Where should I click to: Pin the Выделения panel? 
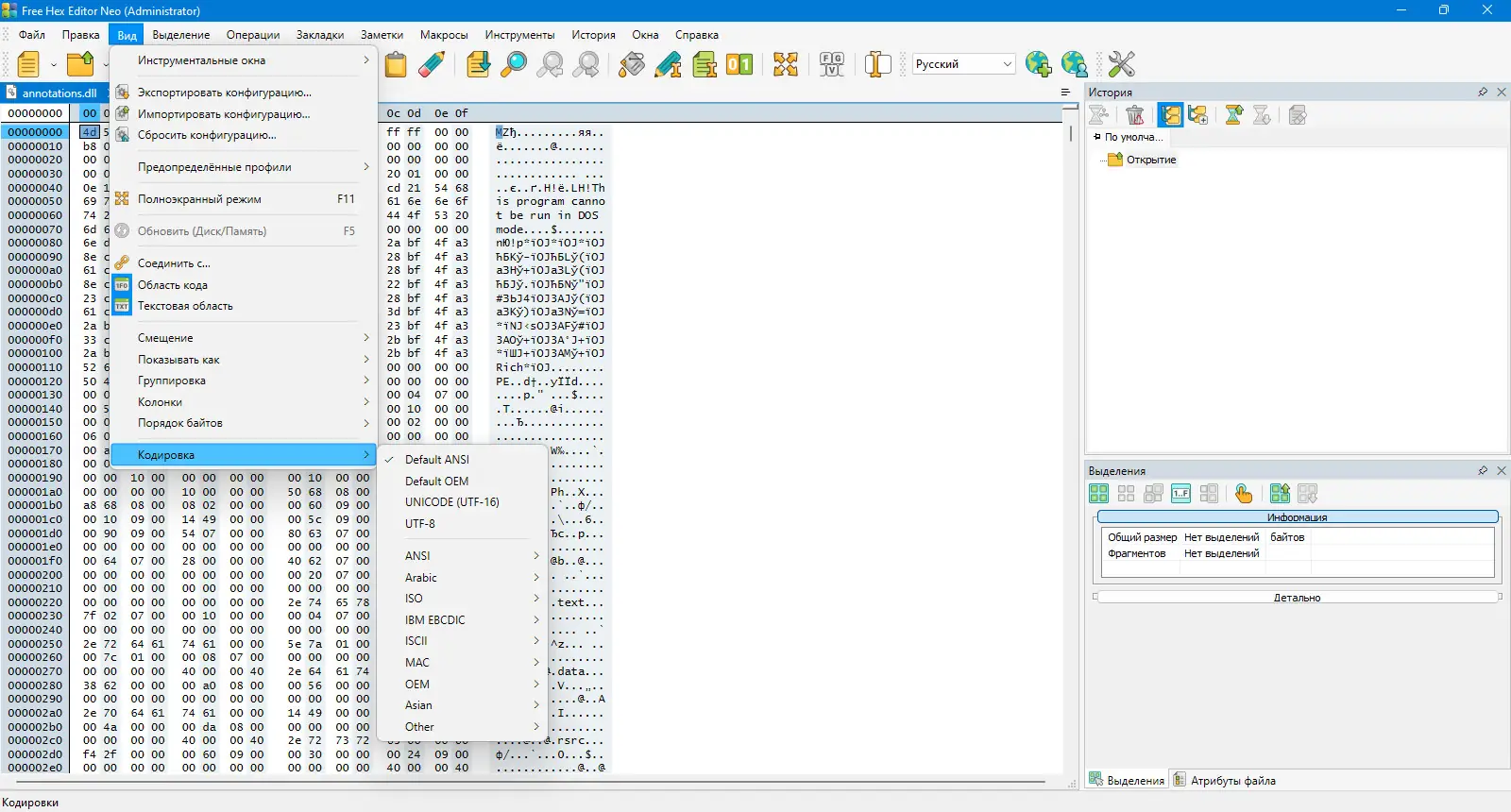coord(1483,470)
